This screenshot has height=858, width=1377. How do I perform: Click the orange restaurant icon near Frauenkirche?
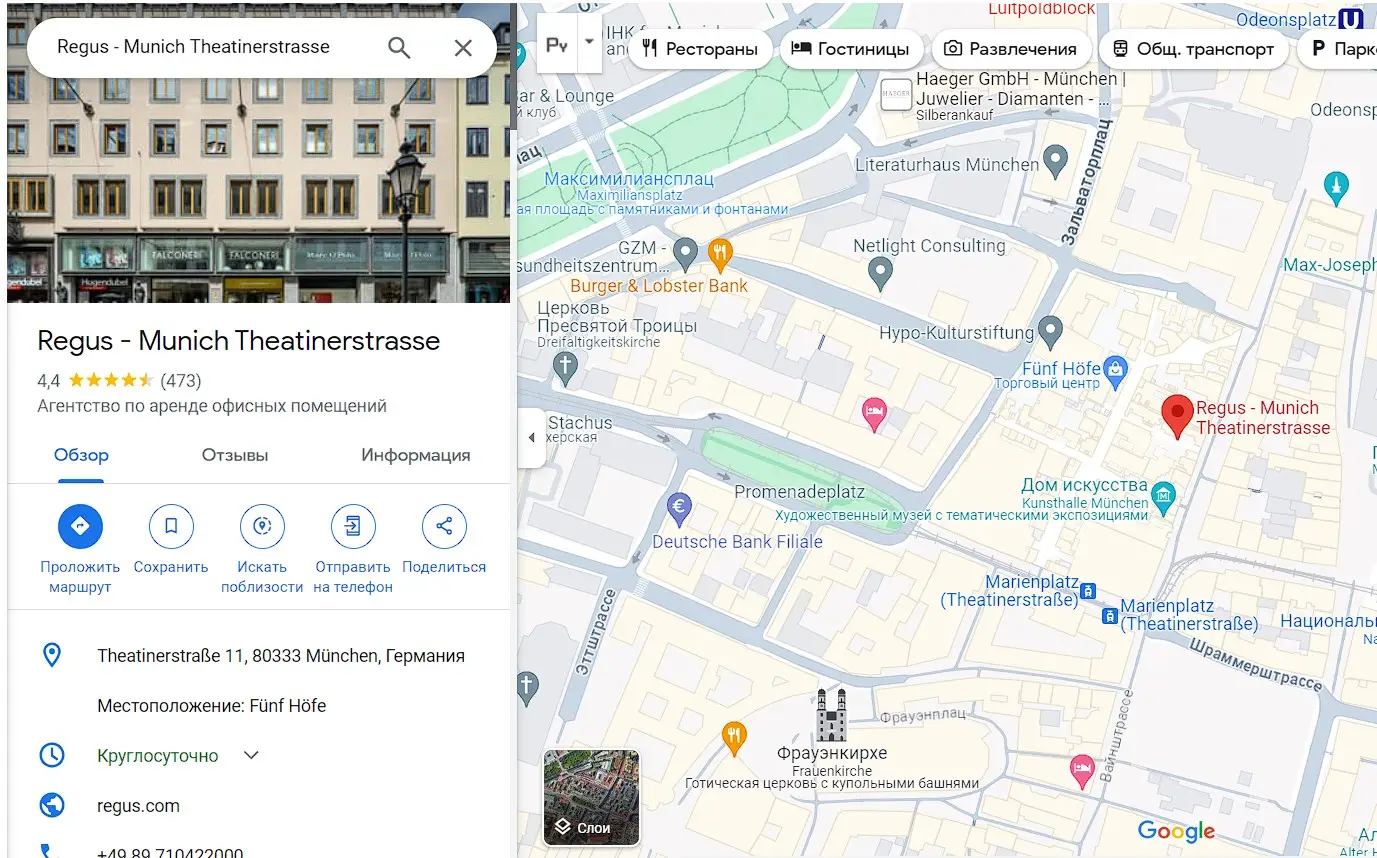click(x=735, y=739)
